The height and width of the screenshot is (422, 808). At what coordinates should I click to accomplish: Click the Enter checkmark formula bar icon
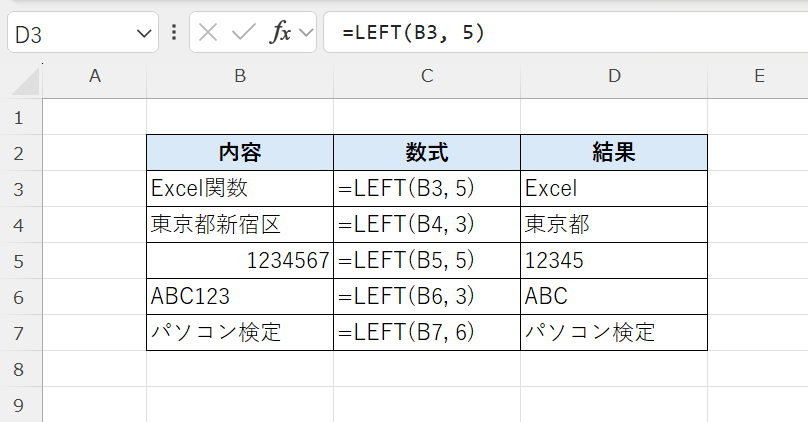(243, 32)
